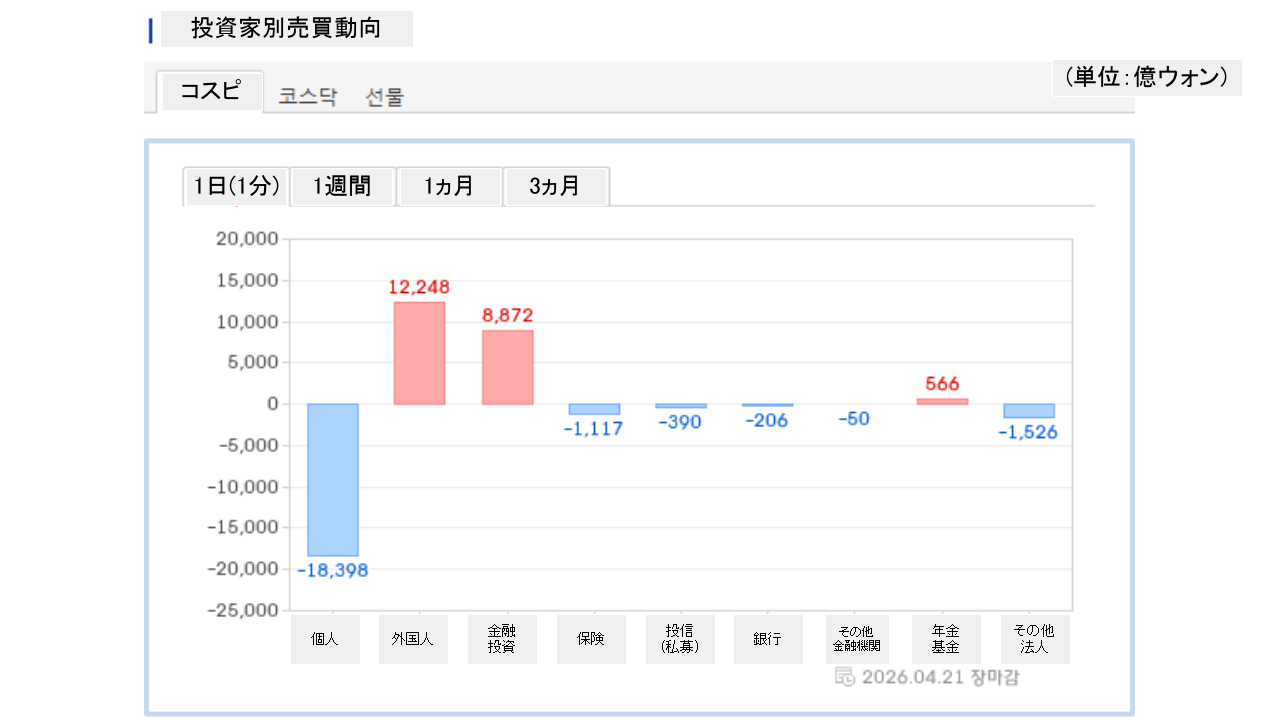Click the calendar icon beside 2026.04.21 date
This screenshot has height=720, width=1280.
[x=844, y=677]
